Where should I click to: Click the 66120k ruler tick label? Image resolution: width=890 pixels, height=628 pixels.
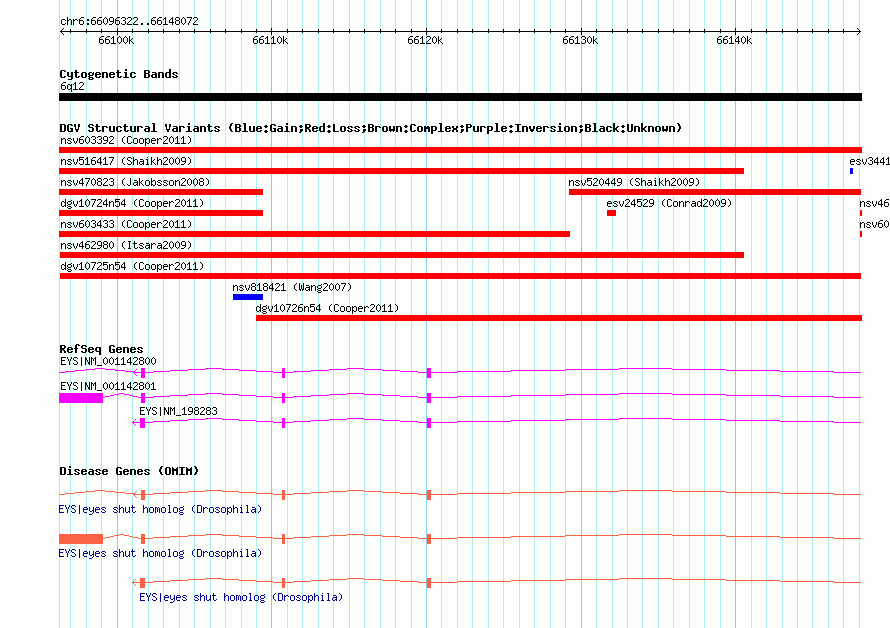(x=425, y=40)
